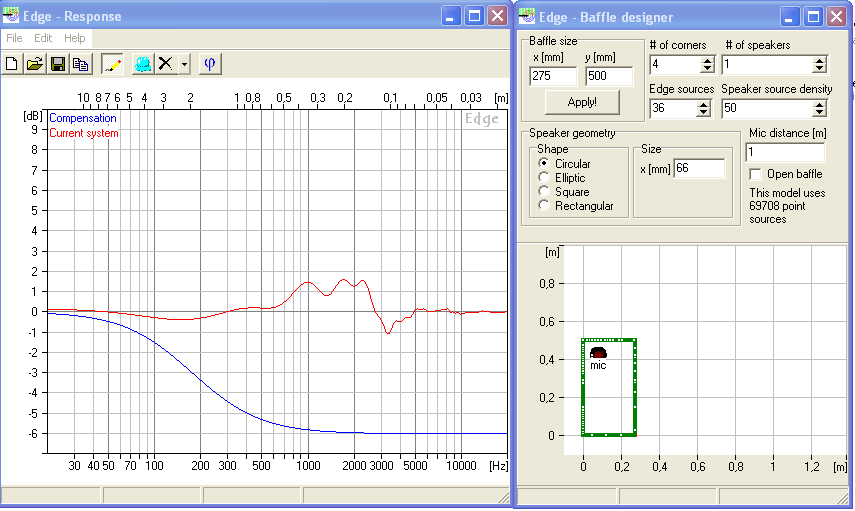
Task: Decrease # of corners with down arrow
Action: pyautogui.click(x=707, y=69)
